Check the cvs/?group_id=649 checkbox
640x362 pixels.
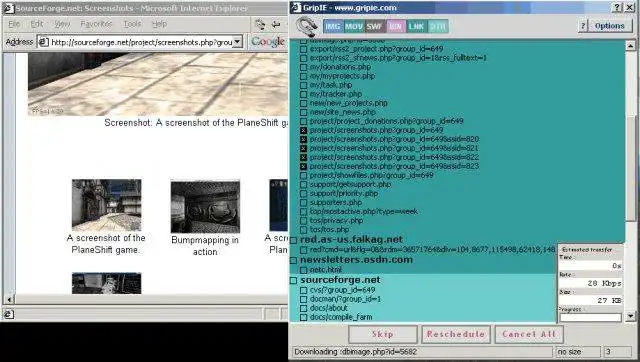(x=303, y=290)
